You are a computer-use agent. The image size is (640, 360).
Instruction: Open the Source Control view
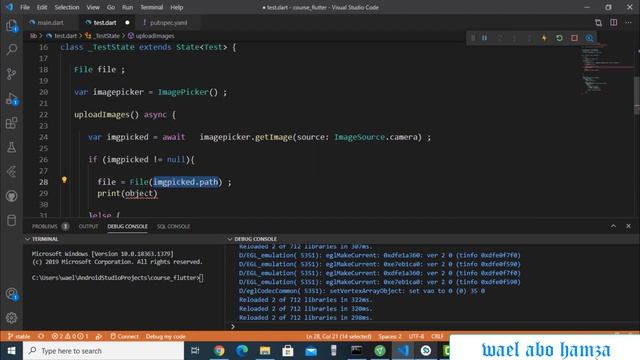click(x=11, y=74)
